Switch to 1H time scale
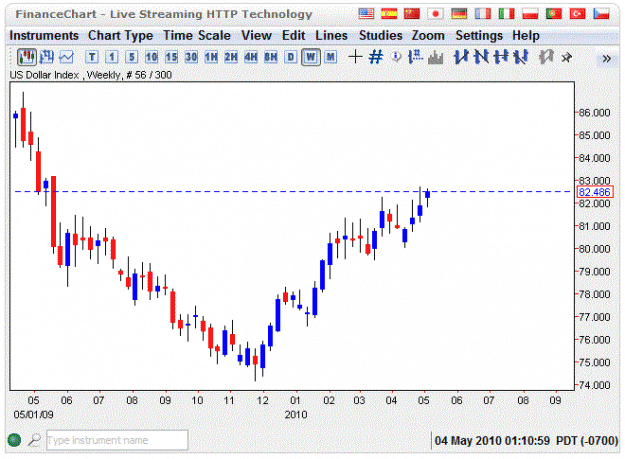This screenshot has width=625, height=459. coord(211,57)
